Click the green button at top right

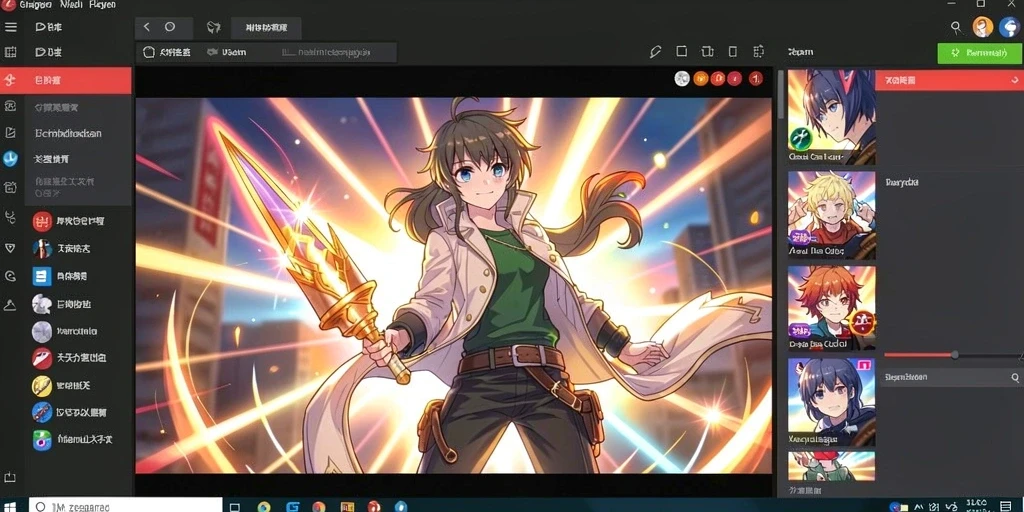click(x=980, y=53)
